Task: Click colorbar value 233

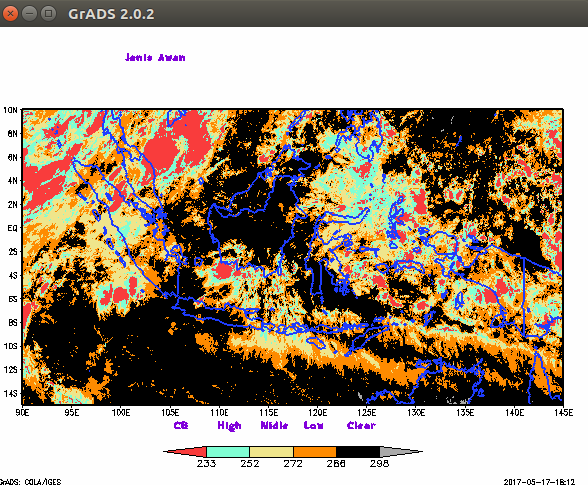Action: click(x=206, y=464)
